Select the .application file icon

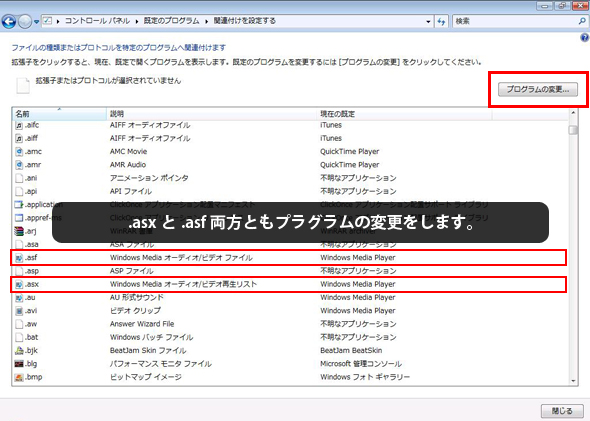click(19, 205)
